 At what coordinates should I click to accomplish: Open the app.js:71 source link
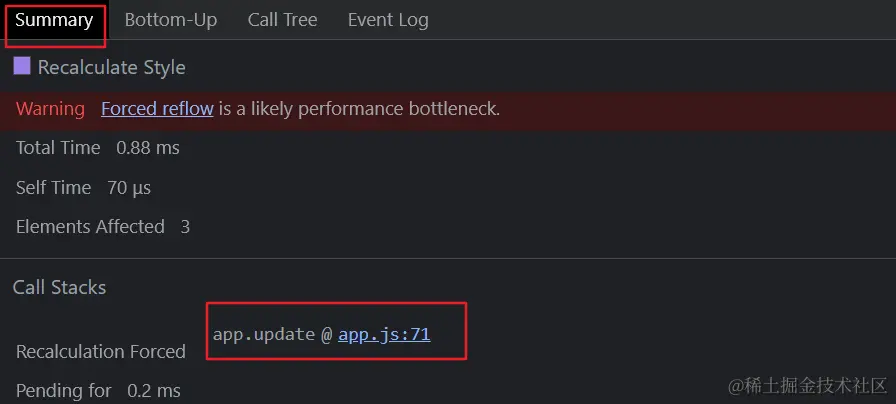tap(384, 334)
